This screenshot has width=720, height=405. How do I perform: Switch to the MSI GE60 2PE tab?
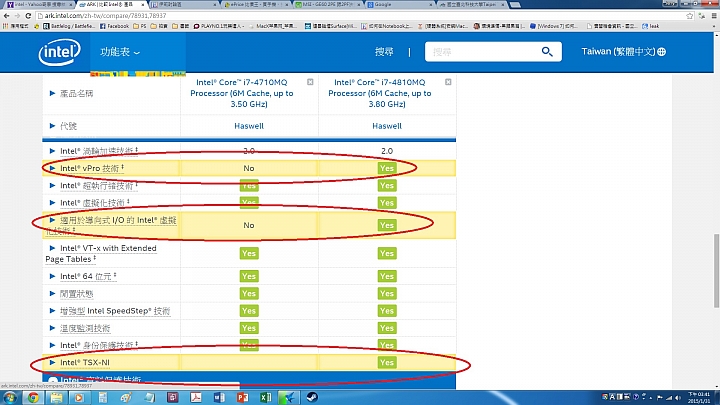tap(327, 5)
